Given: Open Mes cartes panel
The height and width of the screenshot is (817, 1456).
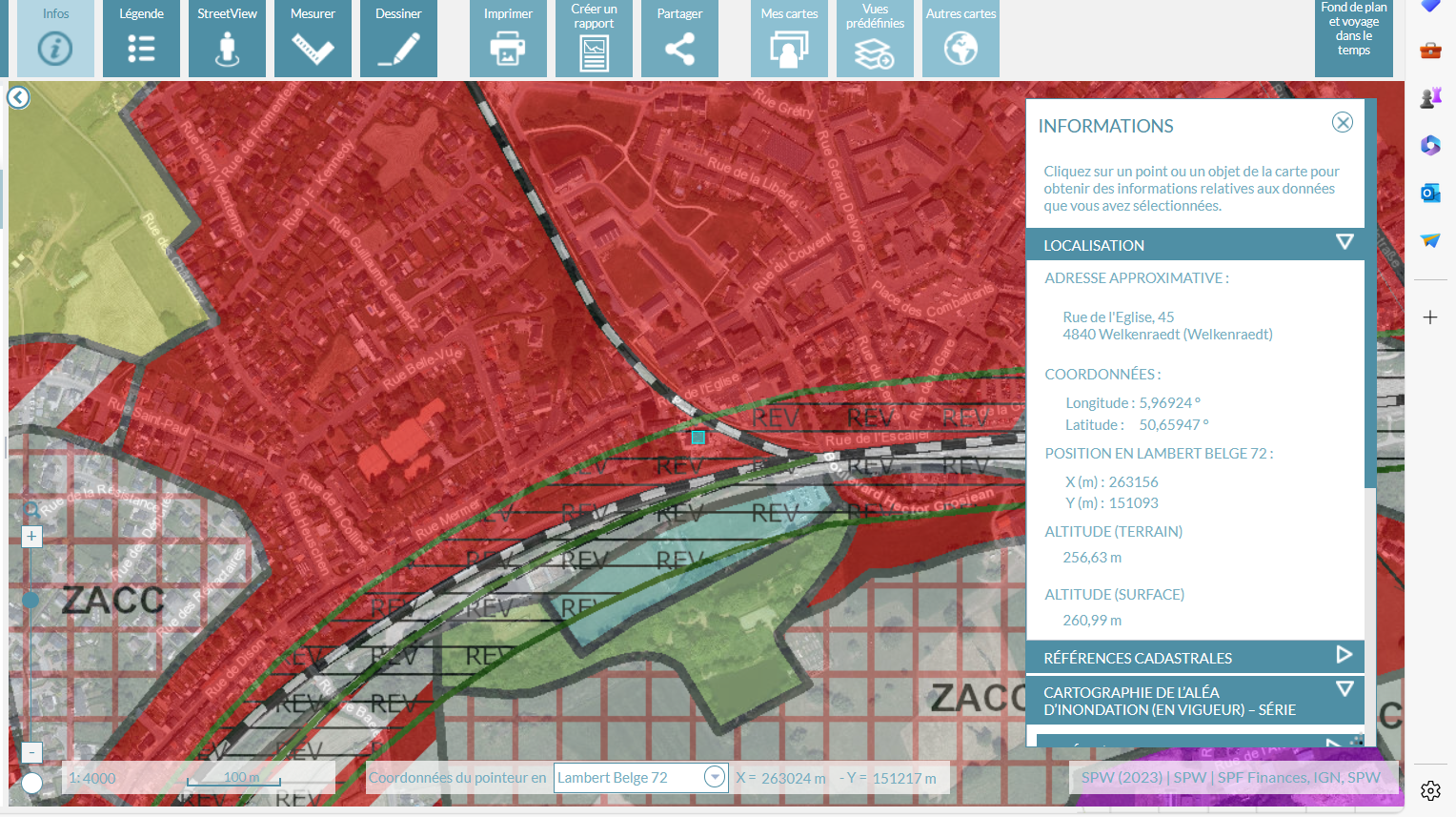Looking at the screenshot, I should pos(789,39).
